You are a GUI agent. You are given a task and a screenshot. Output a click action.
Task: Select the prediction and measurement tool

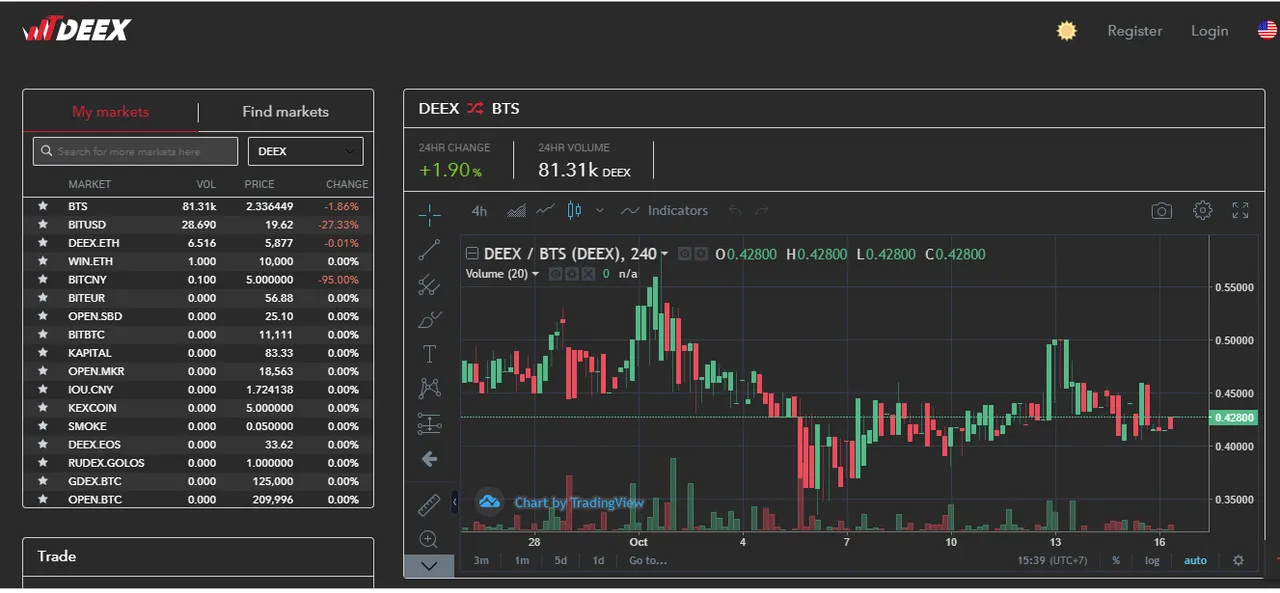point(429,424)
